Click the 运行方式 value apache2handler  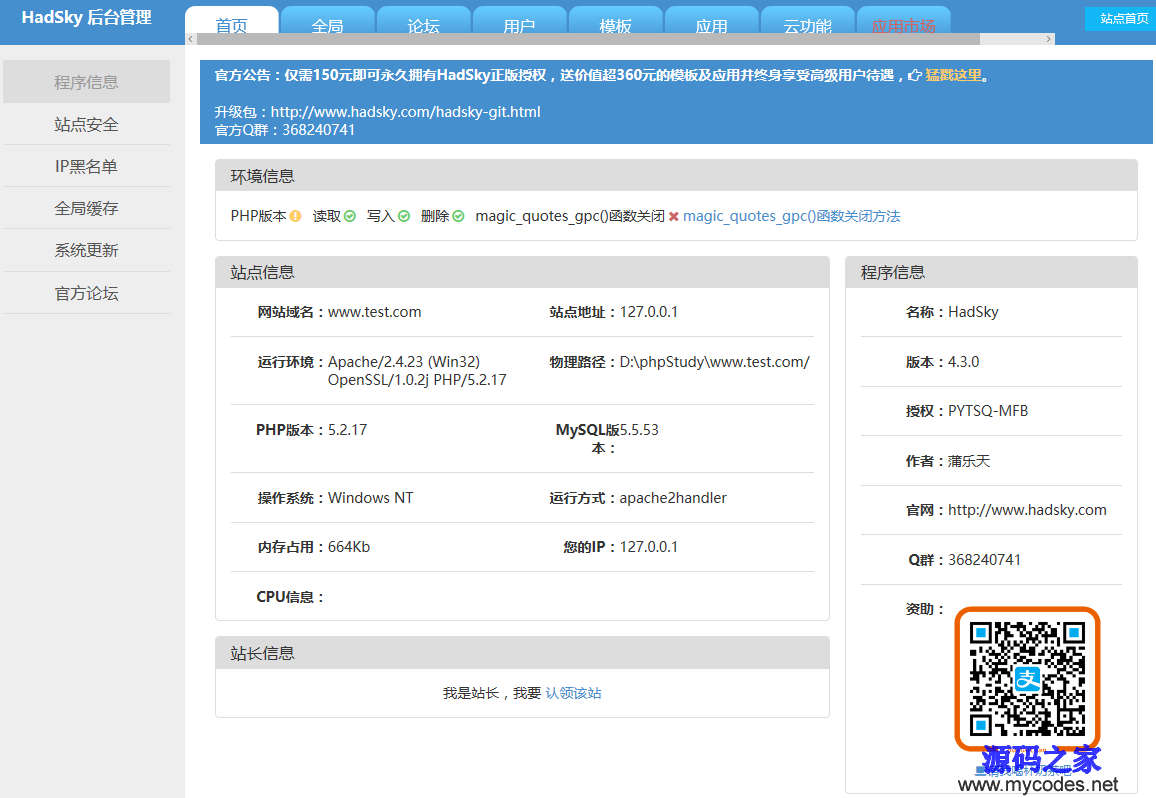(673, 498)
